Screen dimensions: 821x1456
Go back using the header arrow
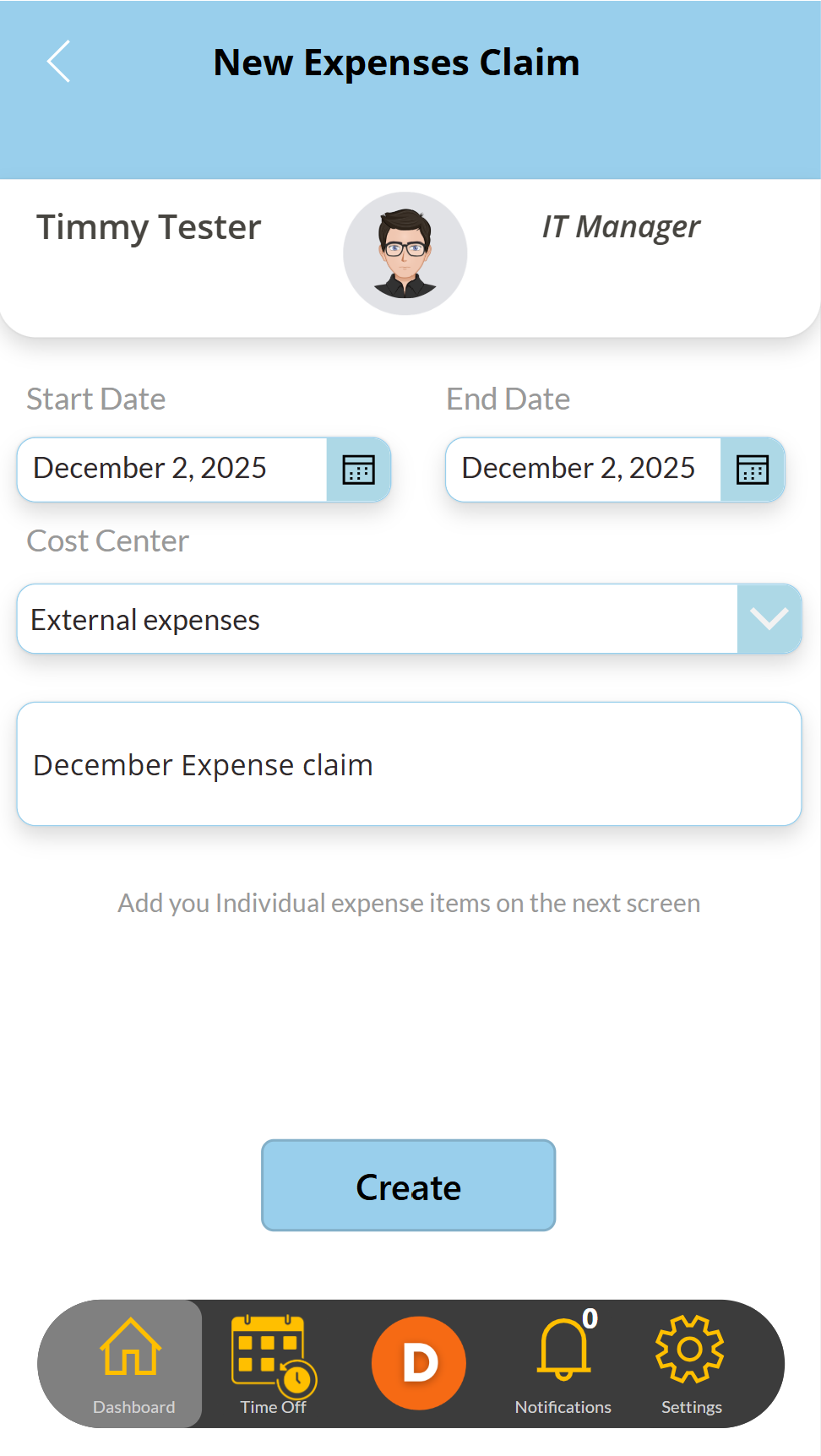pos(59,62)
